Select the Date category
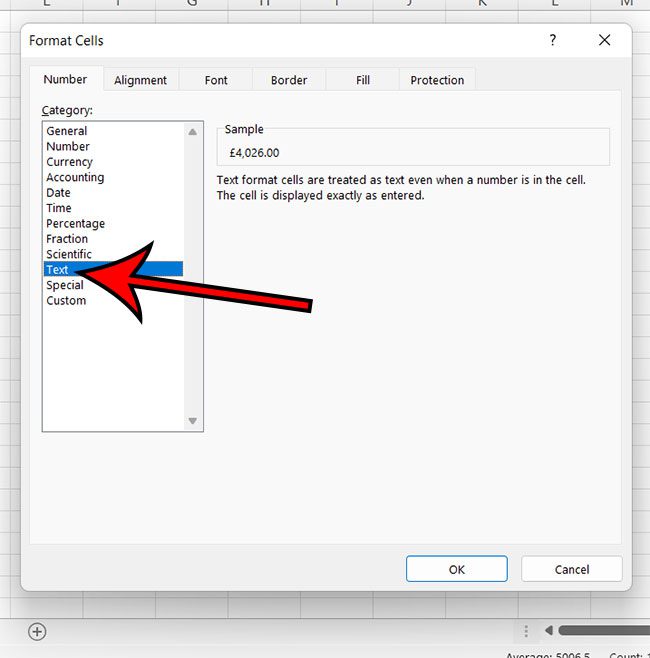650x658 pixels. coord(58,193)
